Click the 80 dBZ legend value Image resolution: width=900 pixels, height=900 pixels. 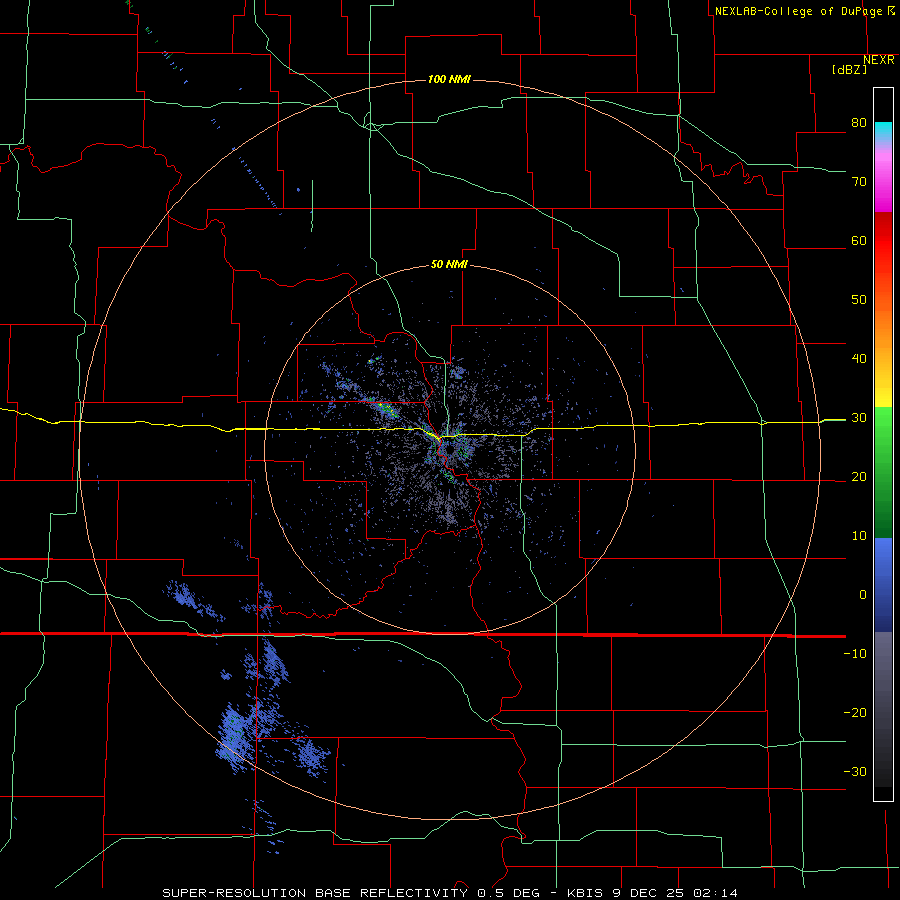(859, 122)
